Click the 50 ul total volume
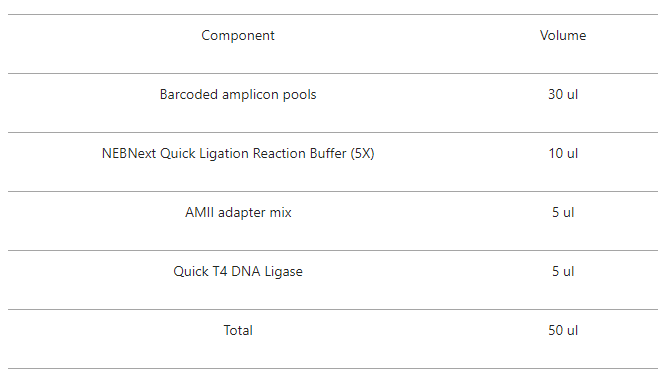This screenshot has width=668, height=379. 563,330
